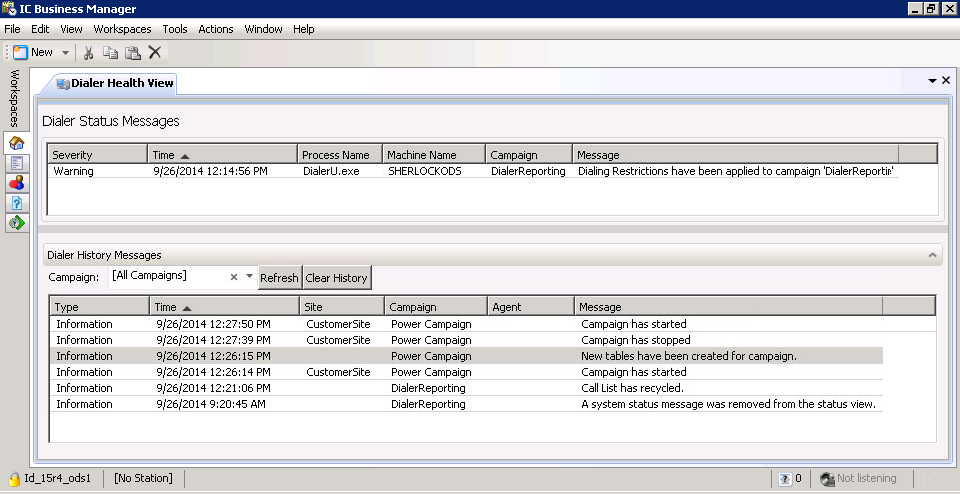The image size is (960, 494).
Task: Expand the Campaign filter combo box arrow
Action: tap(249, 277)
